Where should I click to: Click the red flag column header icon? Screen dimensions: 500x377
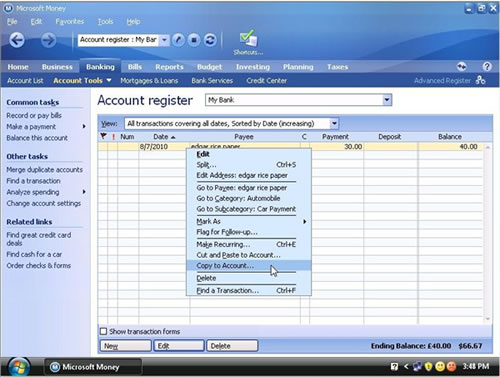[104, 136]
